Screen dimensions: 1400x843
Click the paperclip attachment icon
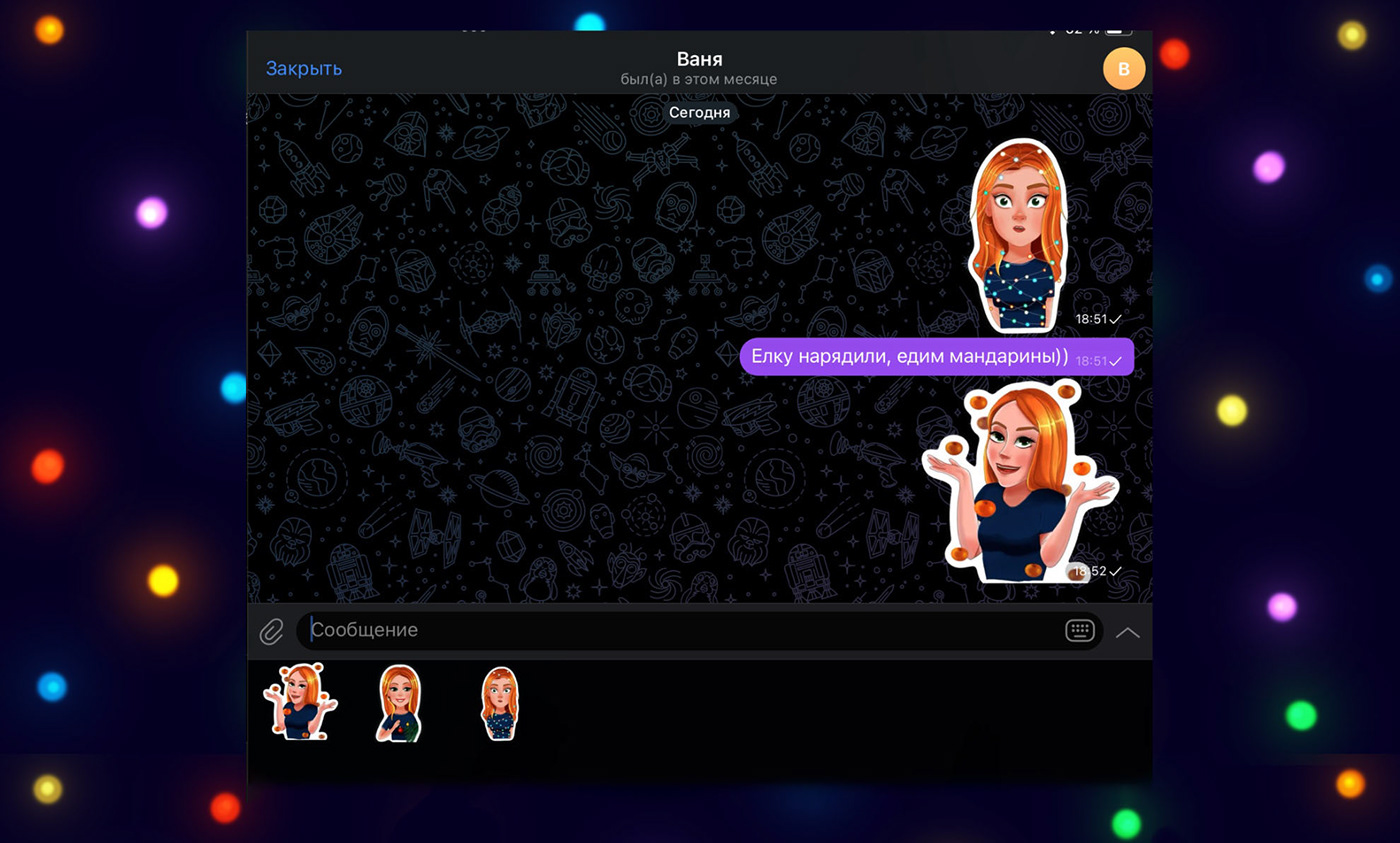[271, 631]
